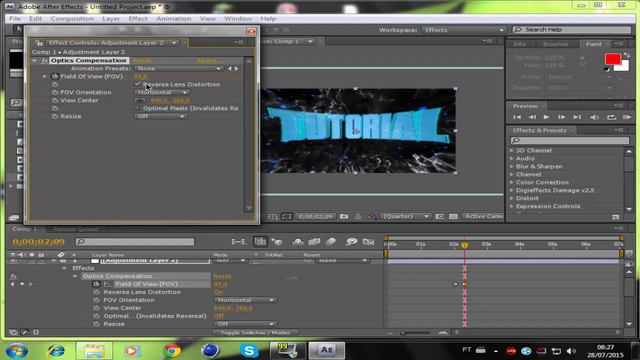Go to previous keyframe of Field Of View
The width and height of the screenshot is (640, 360).
click(12, 284)
